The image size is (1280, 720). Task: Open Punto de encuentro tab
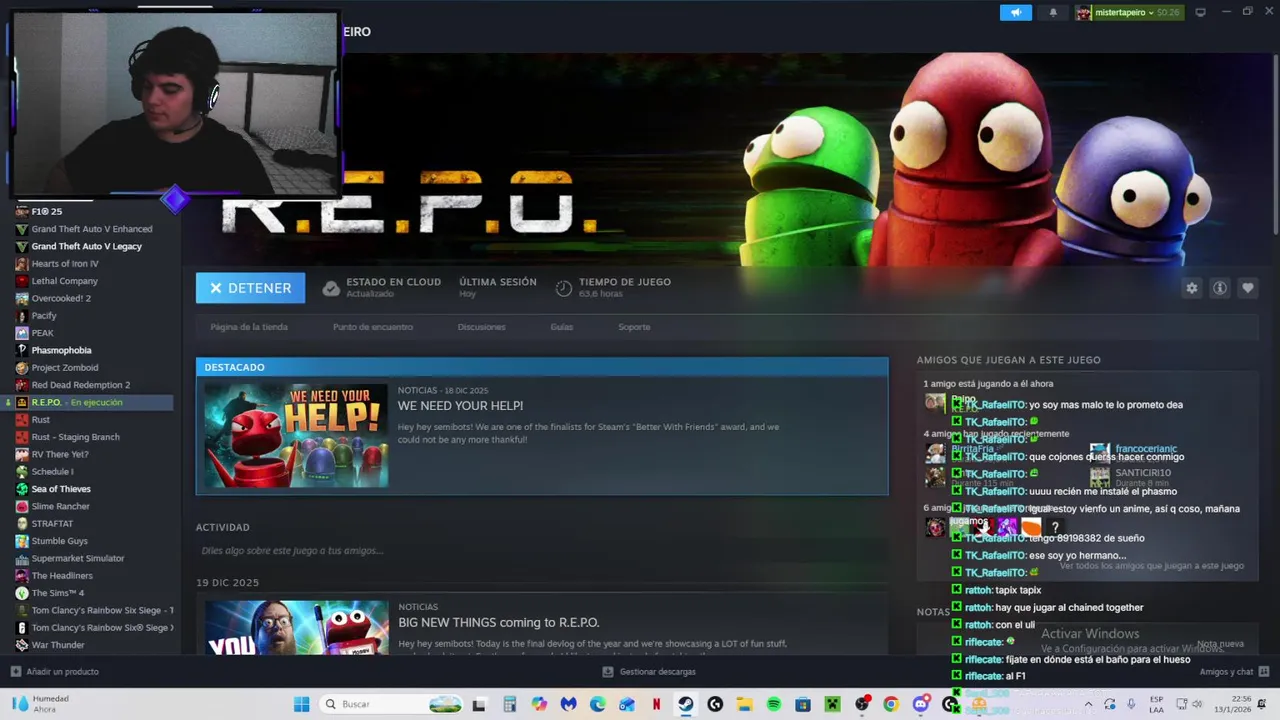click(x=372, y=327)
